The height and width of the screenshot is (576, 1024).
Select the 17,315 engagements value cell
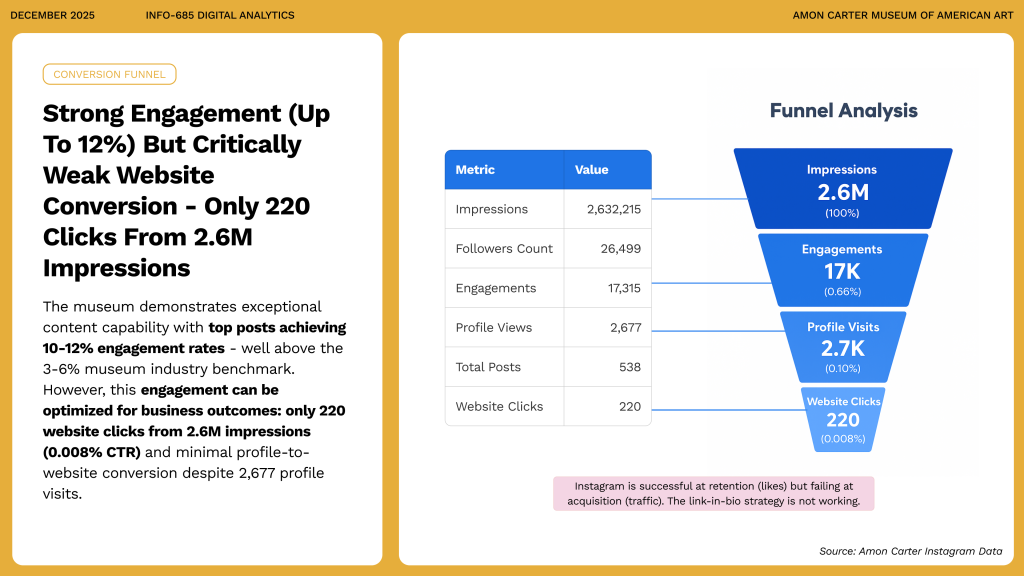click(x=618, y=288)
